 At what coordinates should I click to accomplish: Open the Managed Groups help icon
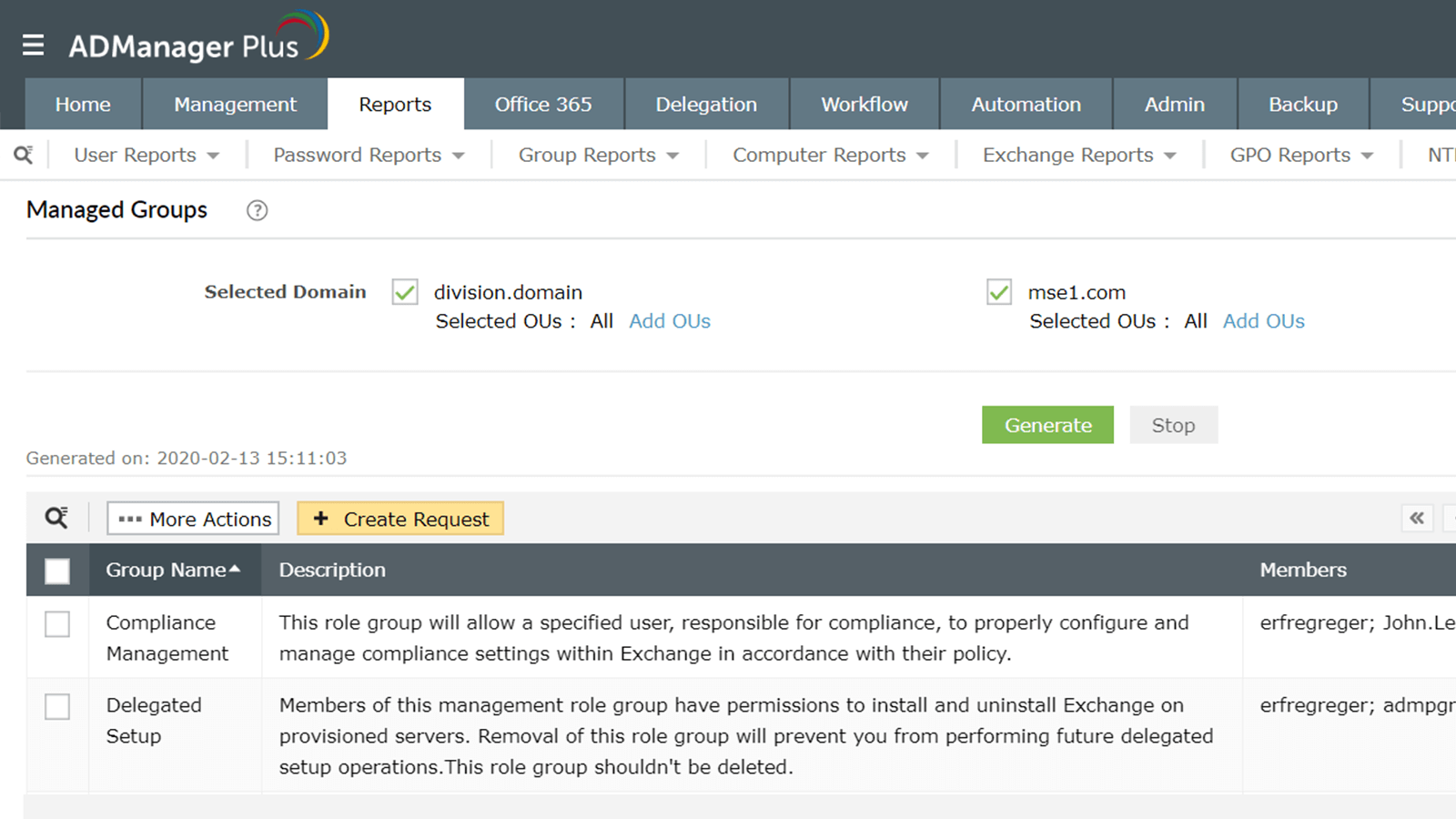258,210
